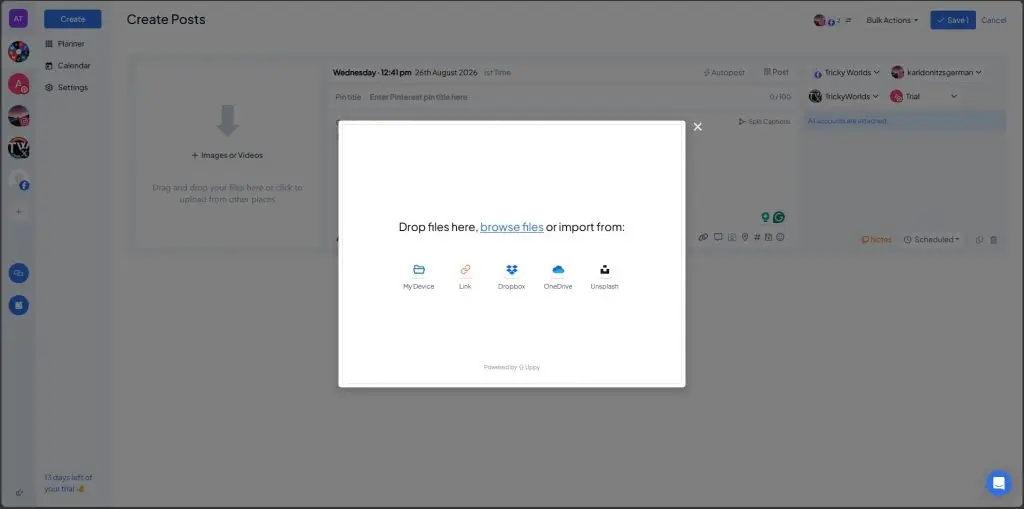This screenshot has width=1024, height=509.
Task: Click Cancel in the header
Action: [x=993, y=20]
